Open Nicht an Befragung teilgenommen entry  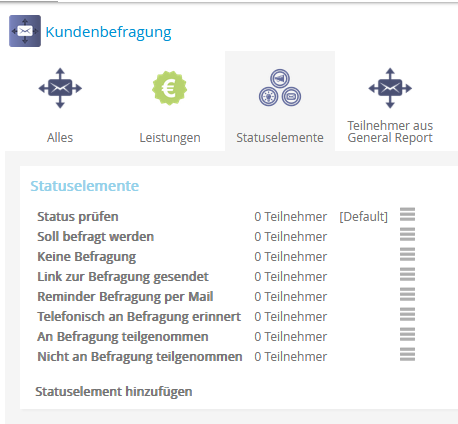140,357
